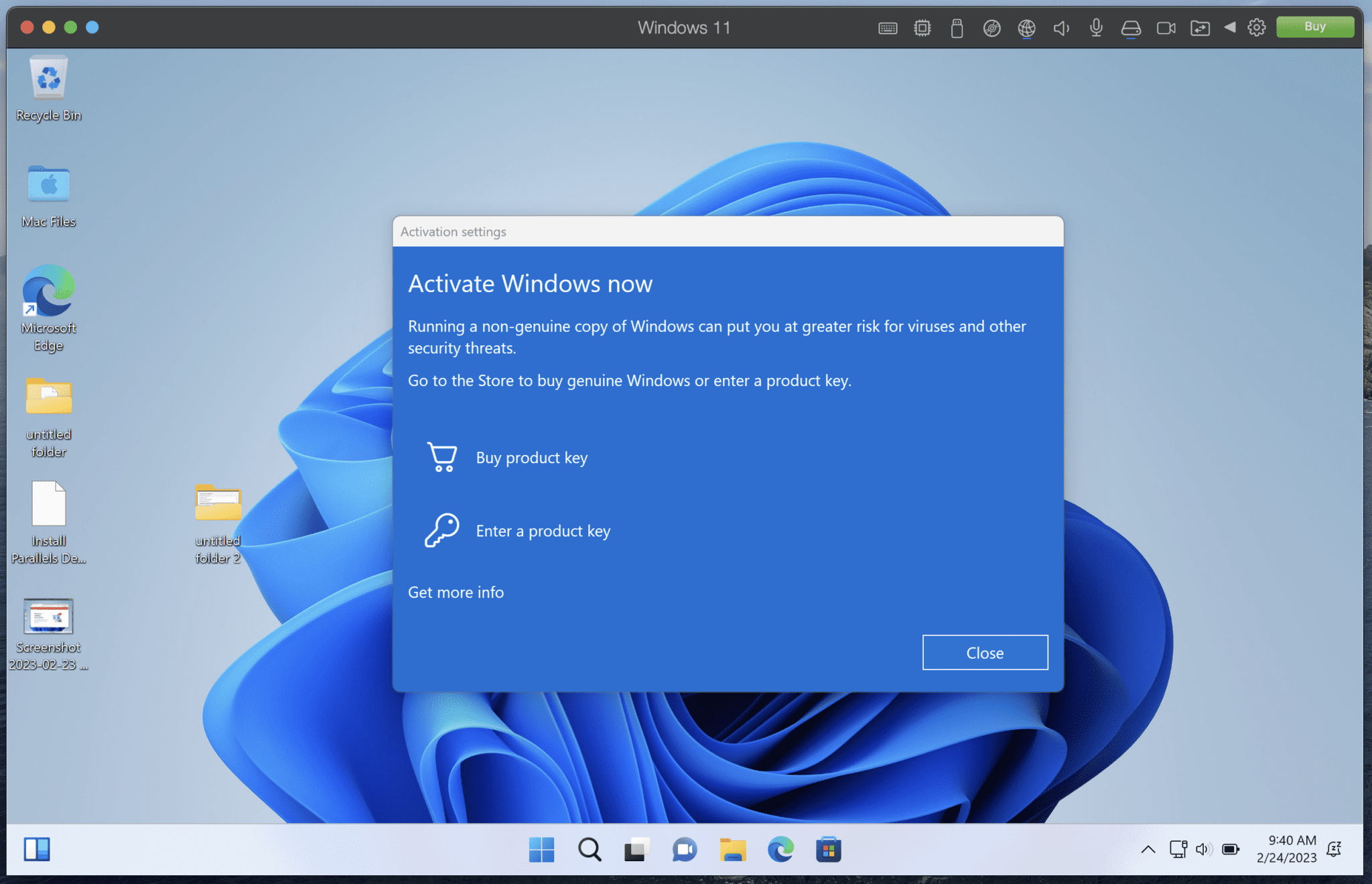Connect a USB device via Parallels toolbar icon
This screenshot has height=884, width=1372.
tap(957, 27)
